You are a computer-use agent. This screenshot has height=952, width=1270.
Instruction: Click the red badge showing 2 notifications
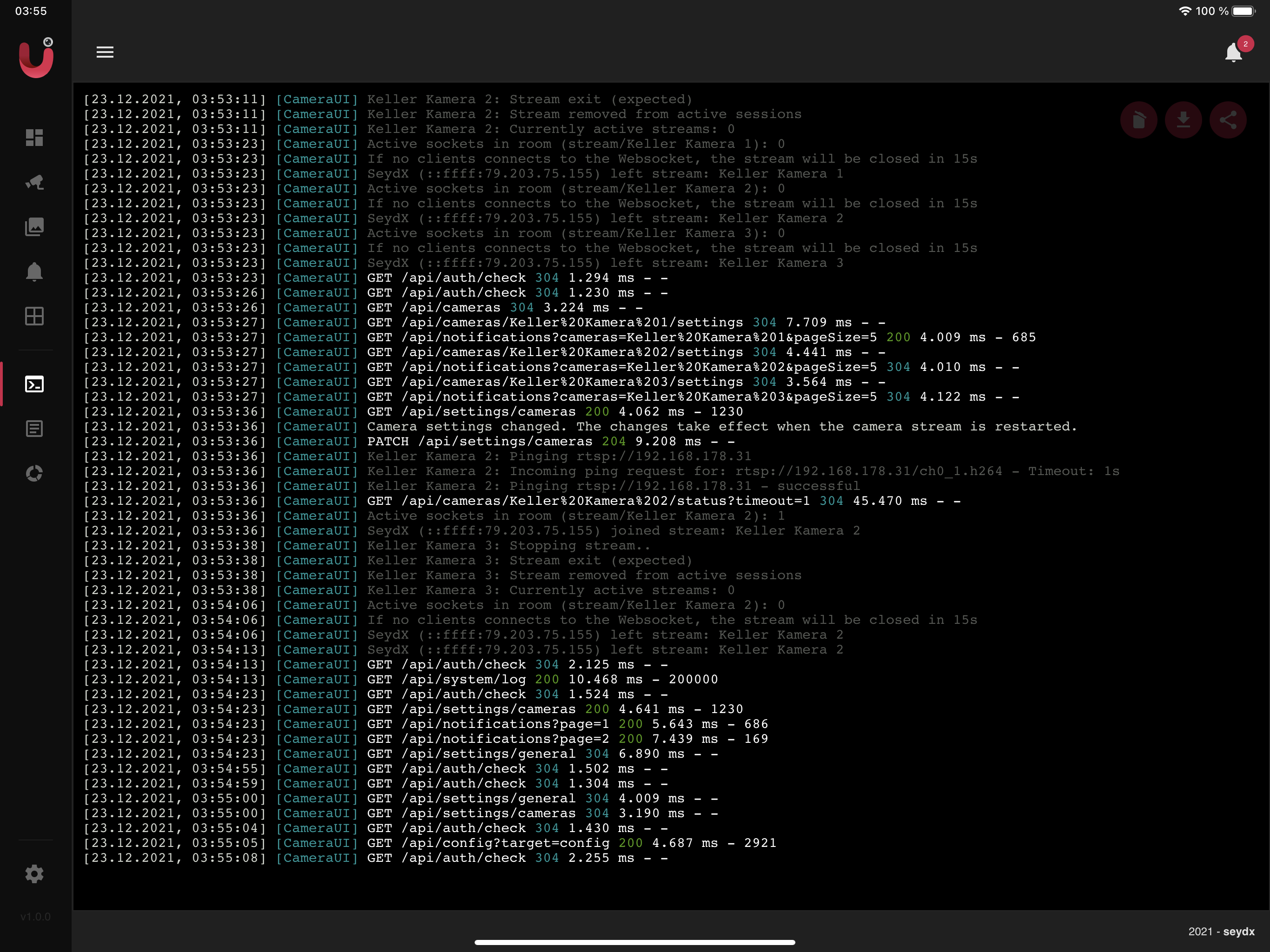pos(1245,44)
